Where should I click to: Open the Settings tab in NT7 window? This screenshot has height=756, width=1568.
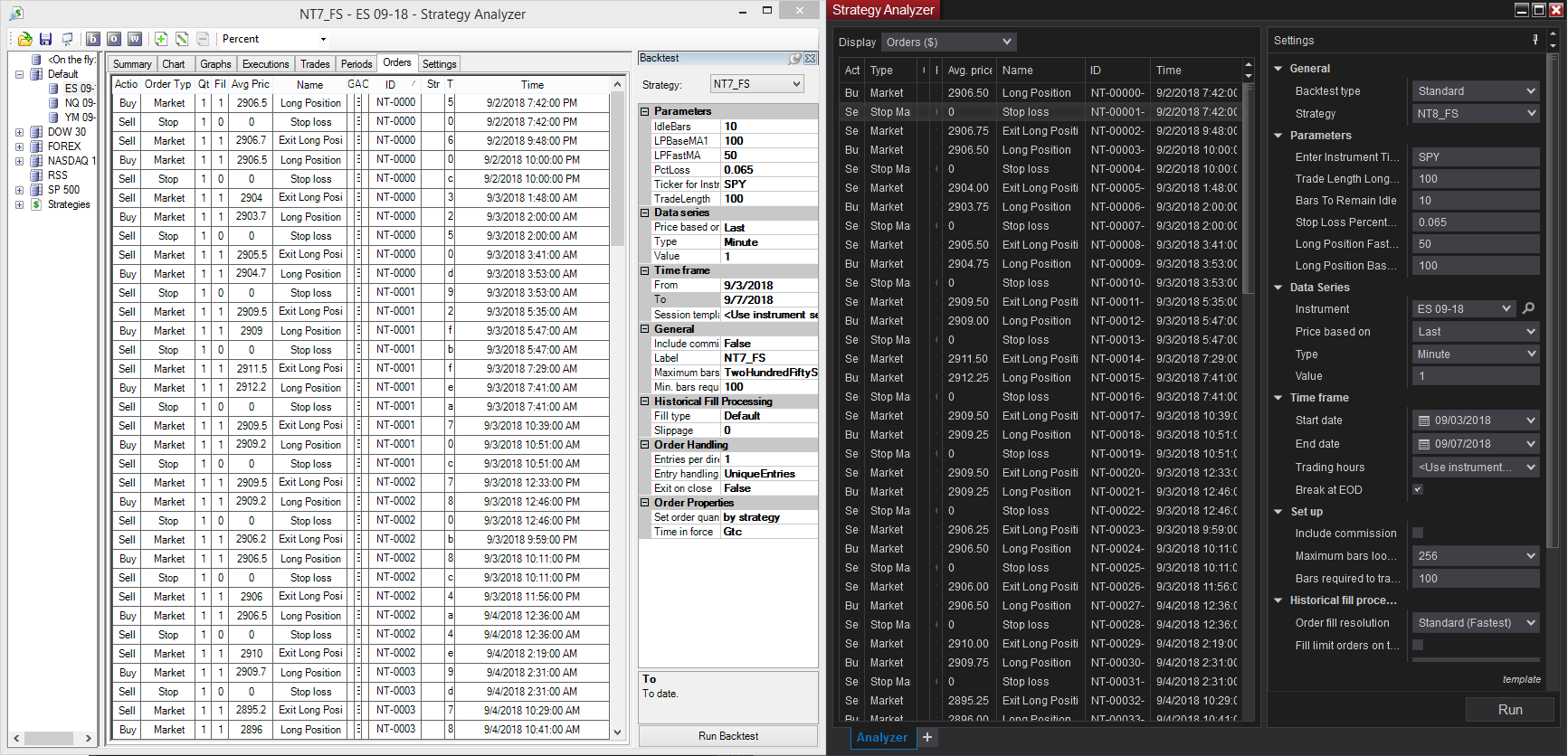pos(440,64)
